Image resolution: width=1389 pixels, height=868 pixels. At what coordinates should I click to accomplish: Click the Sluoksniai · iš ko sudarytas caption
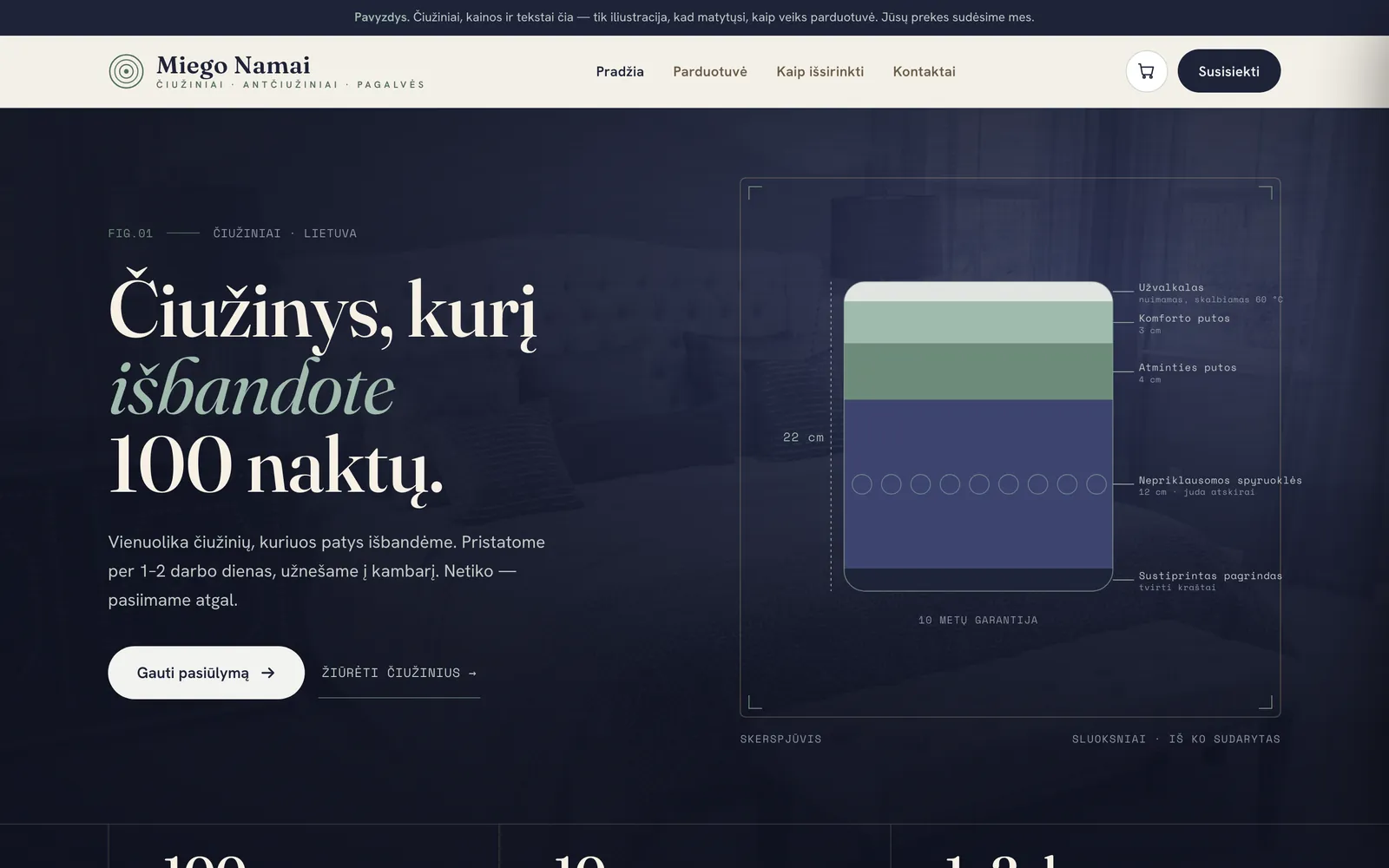click(x=1175, y=740)
